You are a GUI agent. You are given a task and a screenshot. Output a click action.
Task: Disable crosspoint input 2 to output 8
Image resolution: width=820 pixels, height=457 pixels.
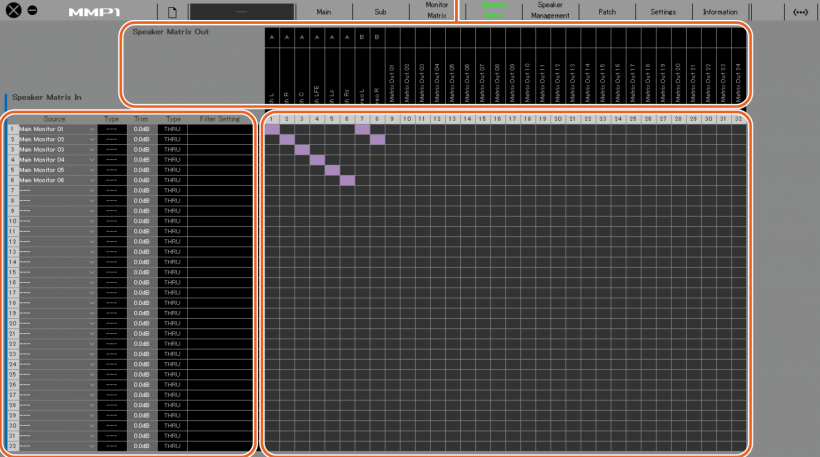pos(377,139)
